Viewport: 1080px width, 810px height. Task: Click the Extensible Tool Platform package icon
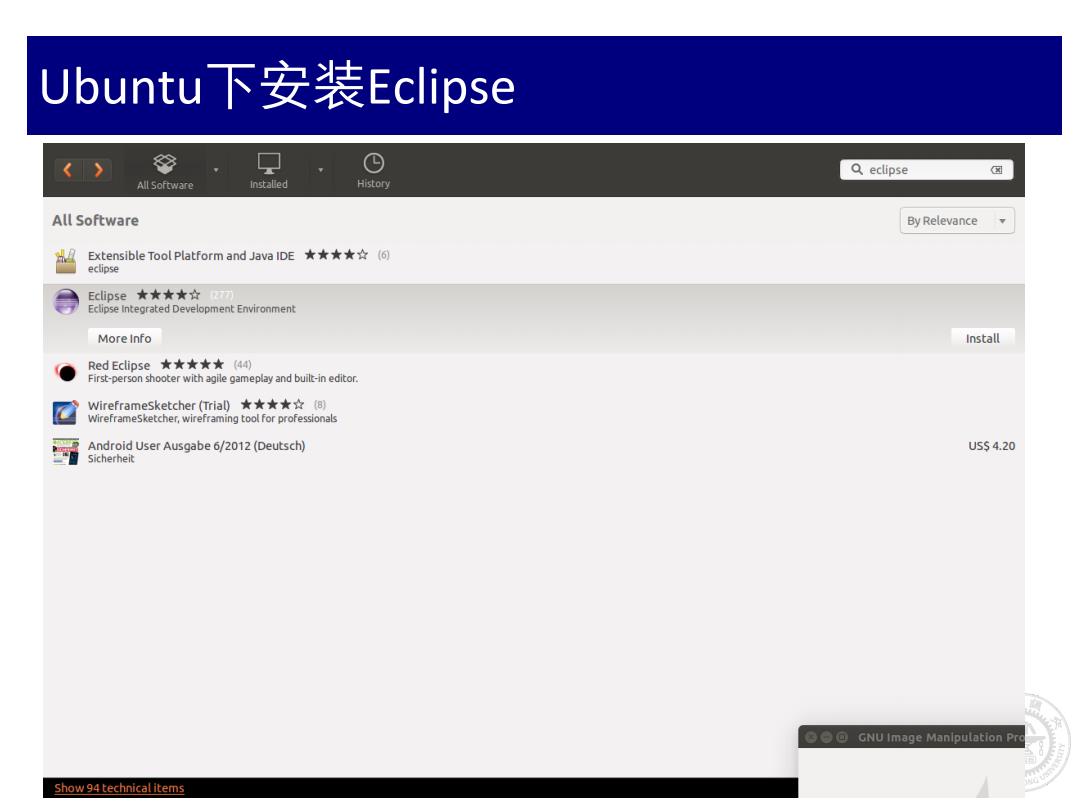pyautogui.click(x=66, y=262)
